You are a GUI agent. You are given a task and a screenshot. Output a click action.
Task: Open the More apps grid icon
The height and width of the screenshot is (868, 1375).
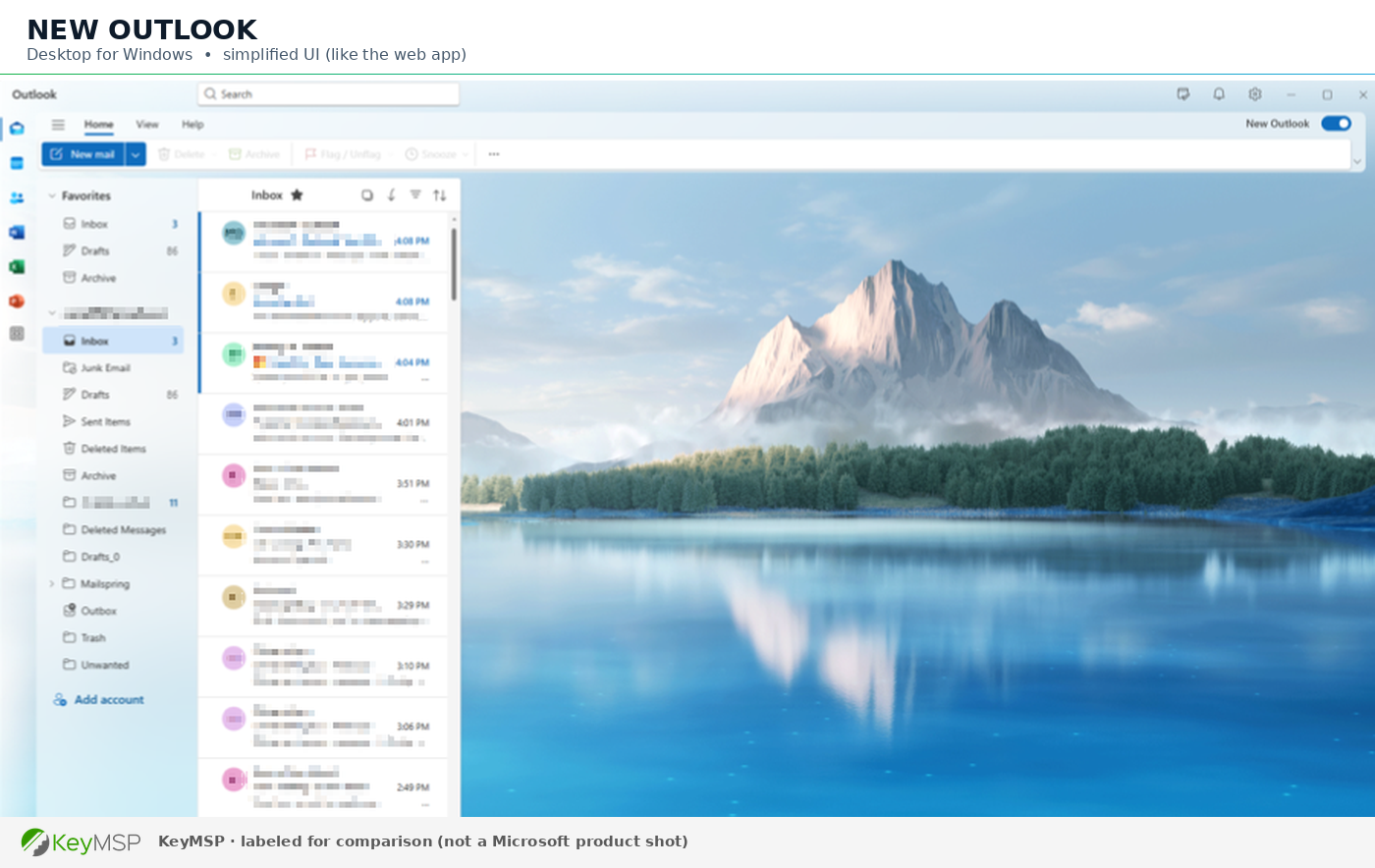17,334
